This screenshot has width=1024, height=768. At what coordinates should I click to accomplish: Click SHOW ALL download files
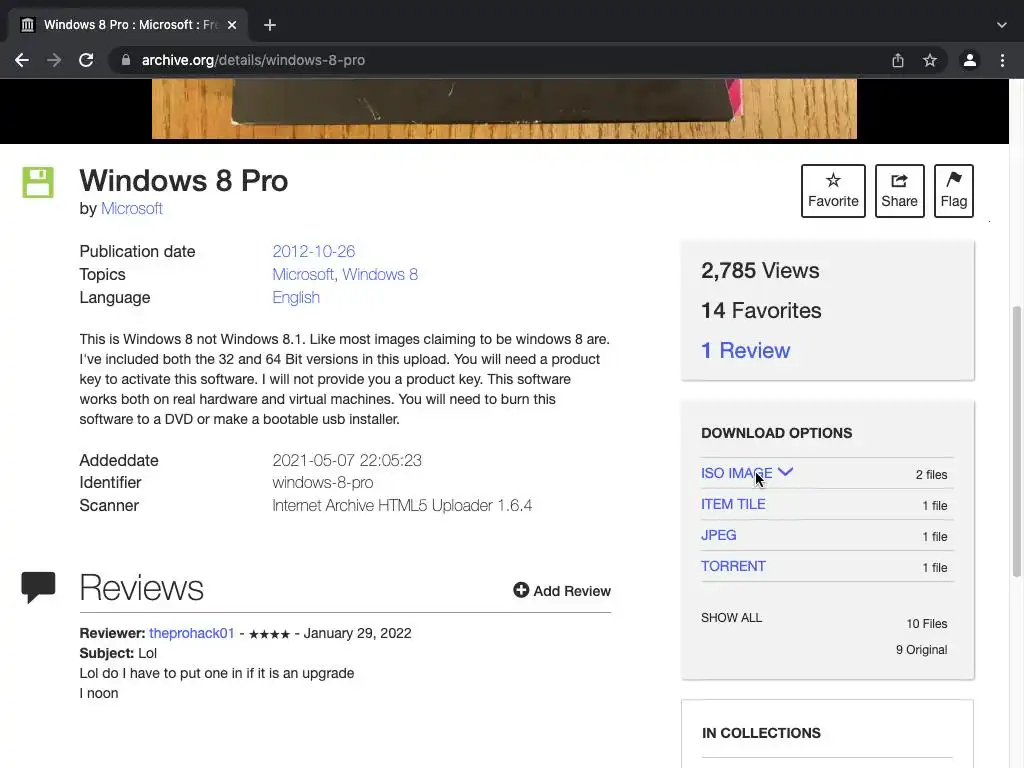click(x=731, y=618)
